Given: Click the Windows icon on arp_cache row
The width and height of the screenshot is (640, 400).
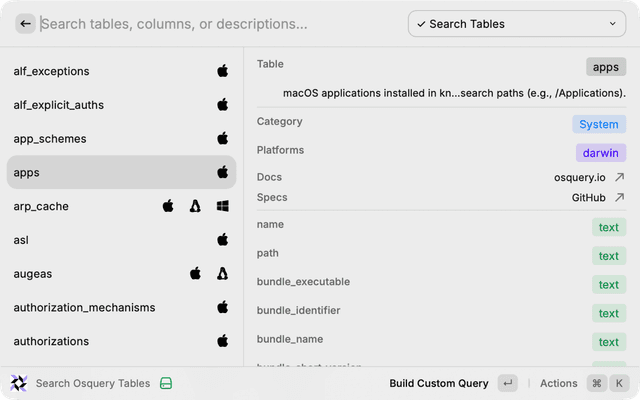Looking at the screenshot, I should pos(223,206).
